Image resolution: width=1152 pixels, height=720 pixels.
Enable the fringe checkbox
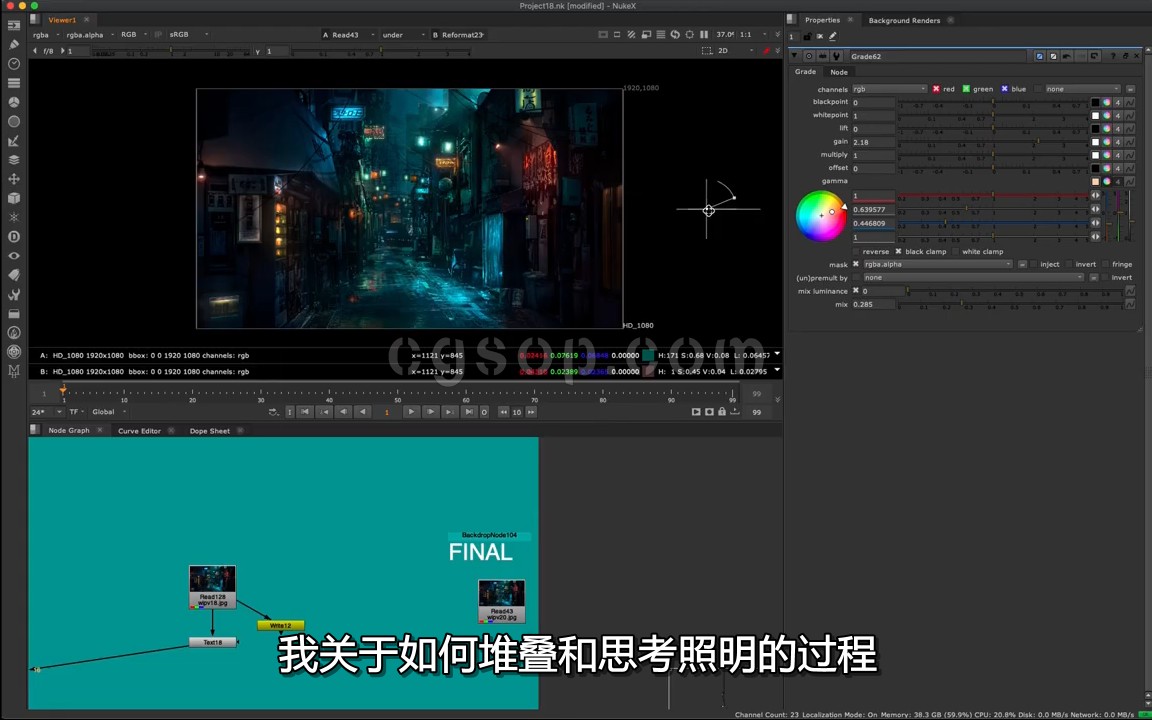(x=1105, y=264)
